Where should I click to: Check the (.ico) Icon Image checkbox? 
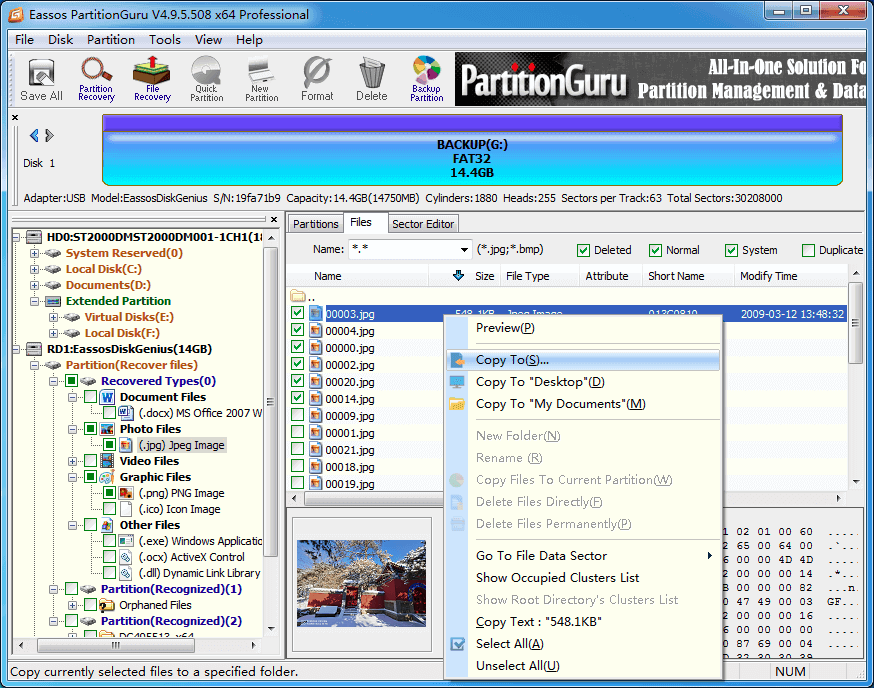click(110, 509)
